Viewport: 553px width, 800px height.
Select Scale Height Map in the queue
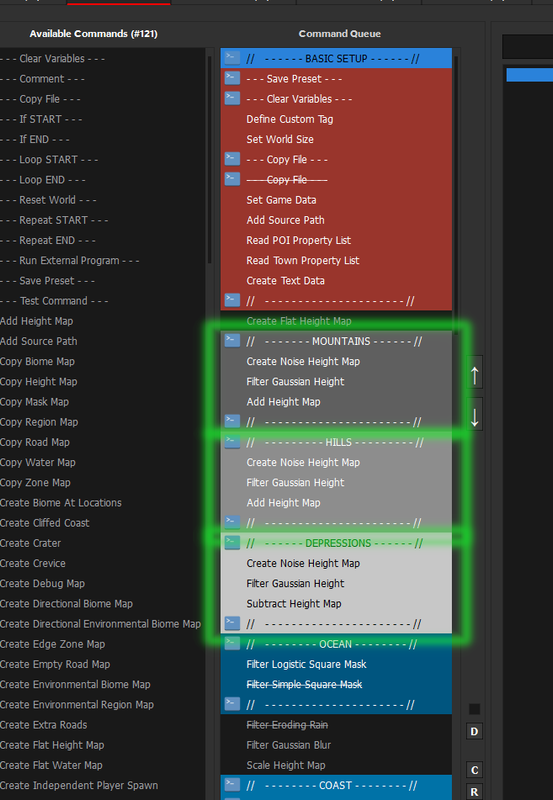tap(336, 765)
